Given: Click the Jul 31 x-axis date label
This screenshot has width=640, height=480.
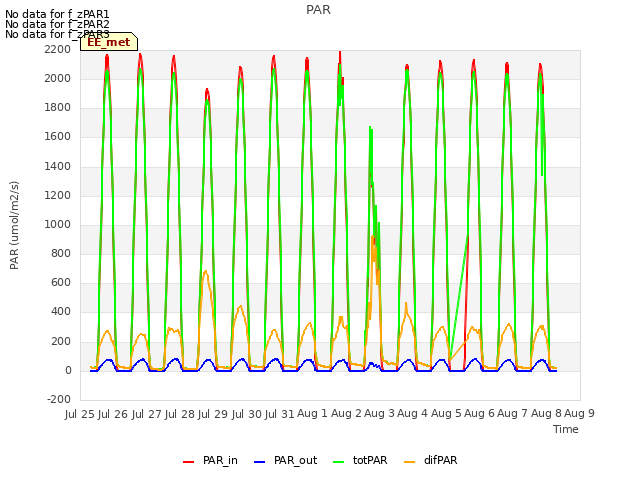Looking at the screenshot, I should point(280,414).
